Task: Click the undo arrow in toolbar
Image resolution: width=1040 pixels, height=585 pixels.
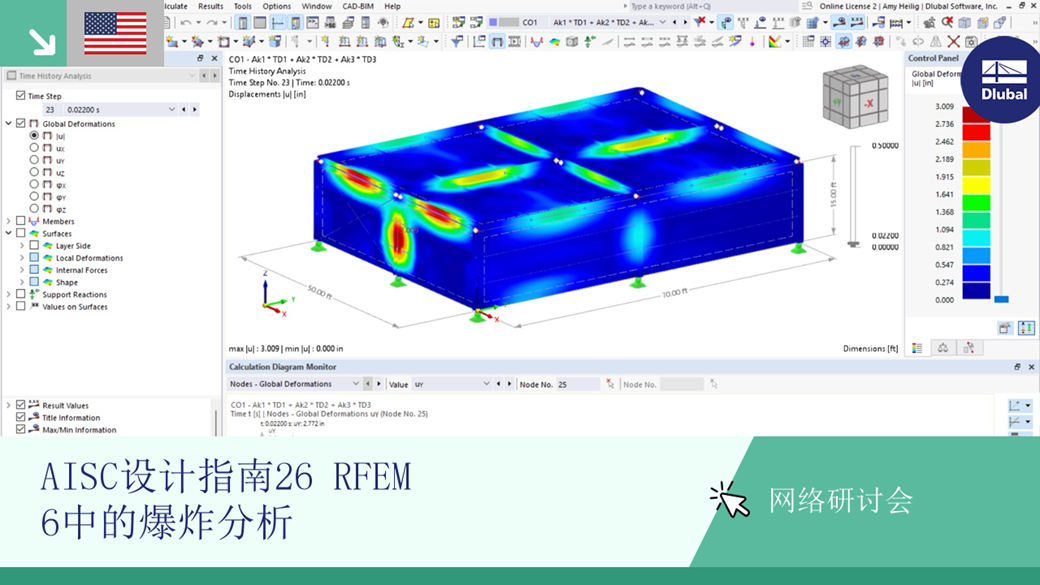Action: point(186,23)
